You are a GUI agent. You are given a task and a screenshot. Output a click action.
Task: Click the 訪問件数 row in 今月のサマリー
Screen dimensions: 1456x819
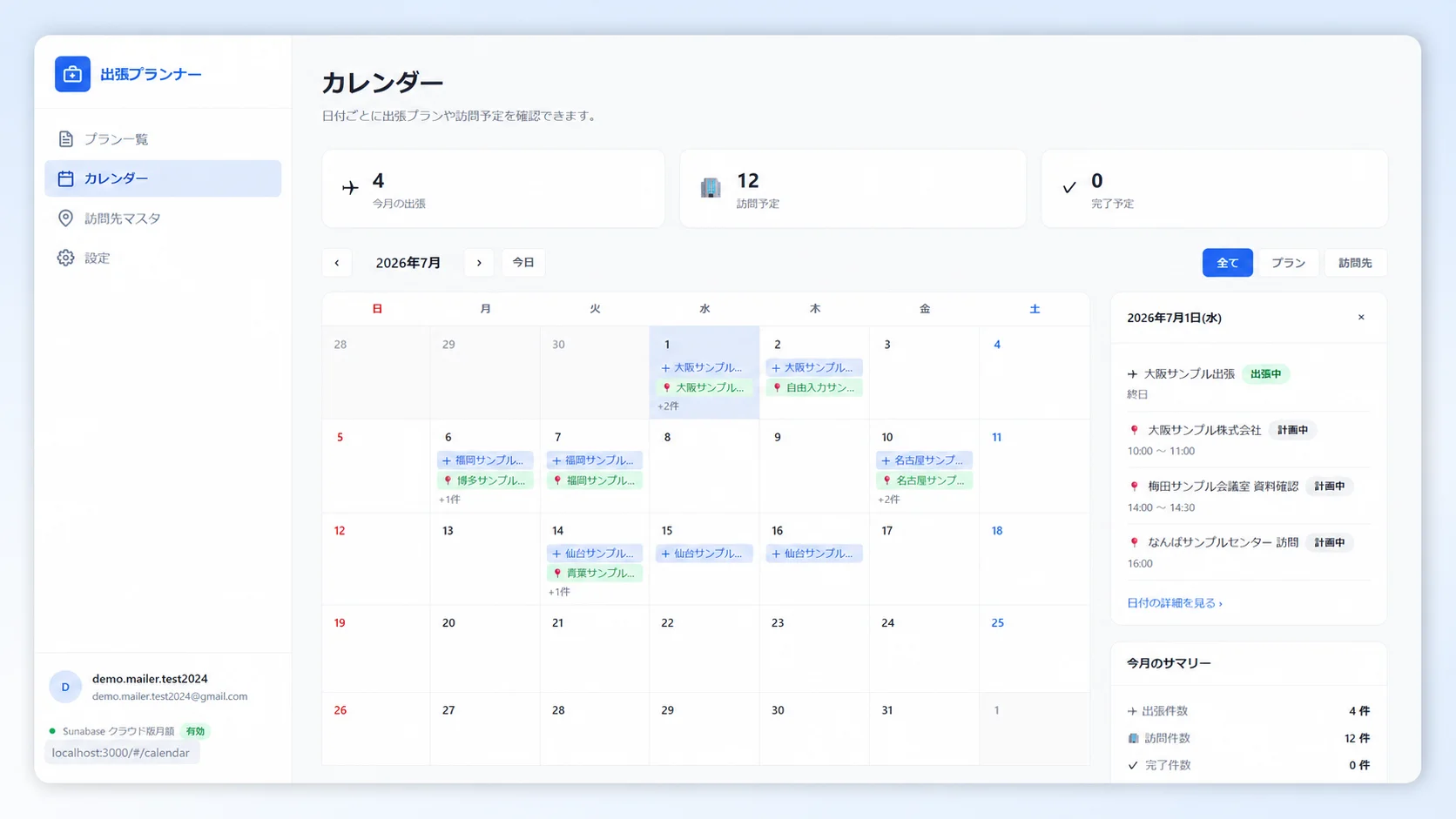coord(1248,738)
